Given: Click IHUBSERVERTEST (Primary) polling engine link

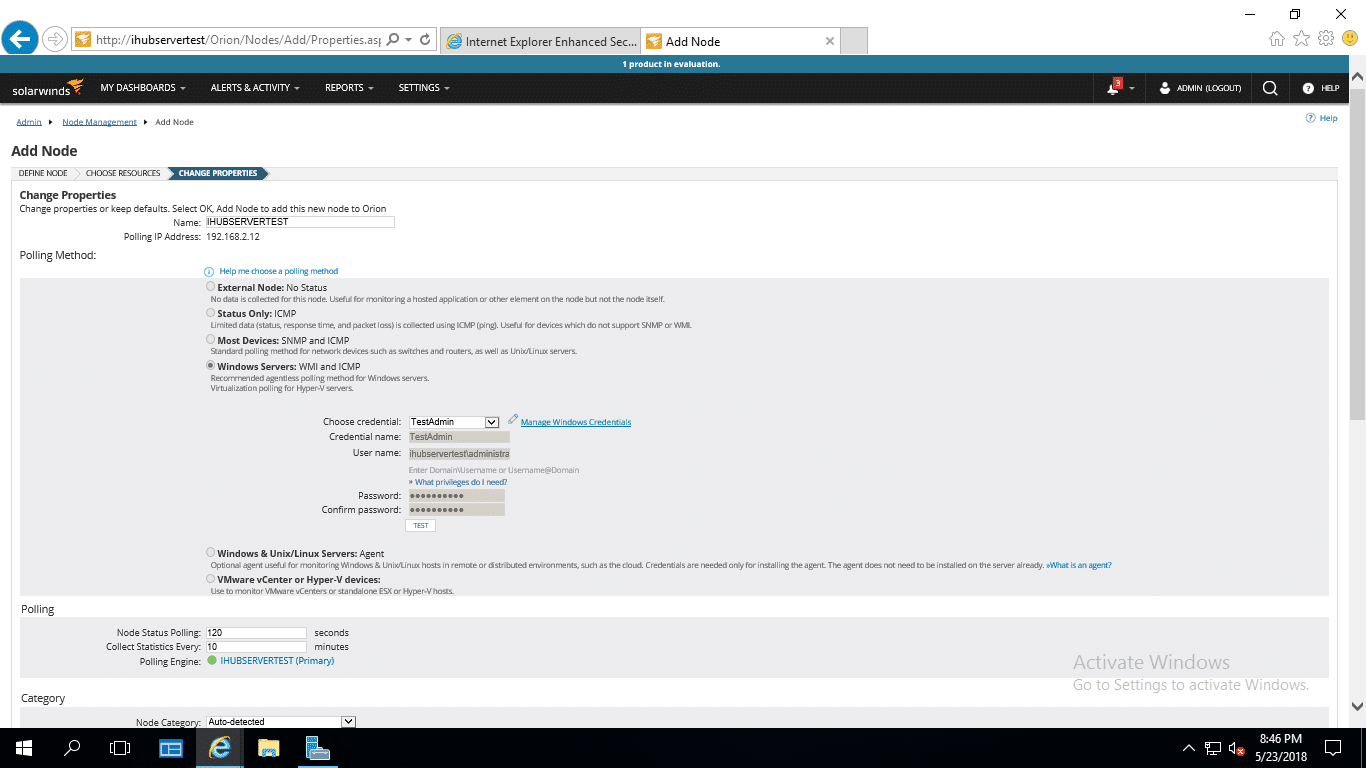Looking at the screenshot, I should coord(277,661).
